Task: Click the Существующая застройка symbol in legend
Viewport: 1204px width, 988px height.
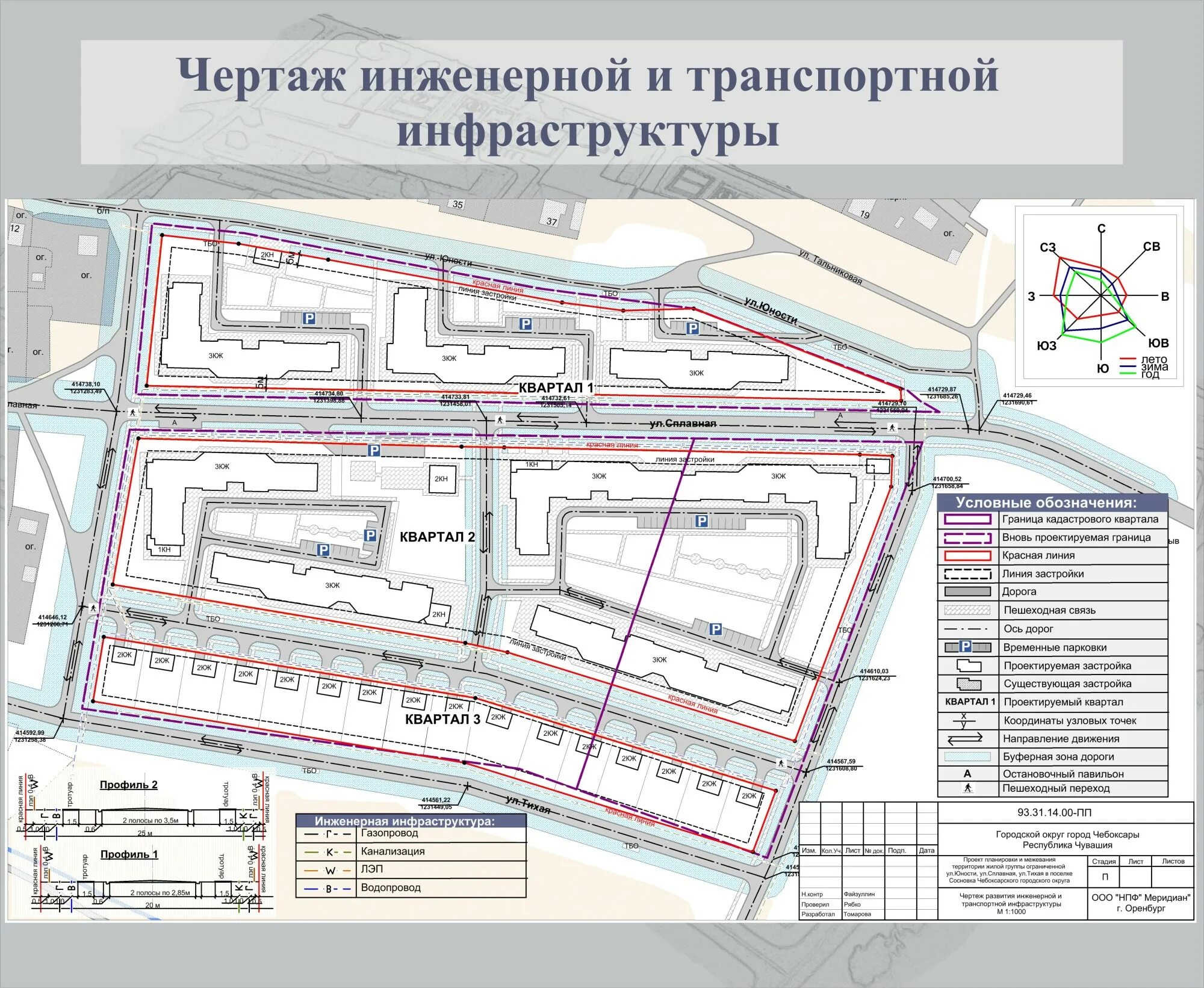Action: tap(969, 684)
